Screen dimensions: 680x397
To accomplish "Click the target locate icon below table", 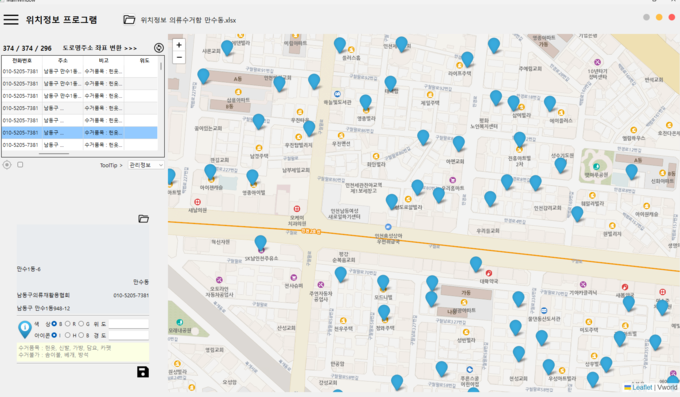I will coord(7,165).
